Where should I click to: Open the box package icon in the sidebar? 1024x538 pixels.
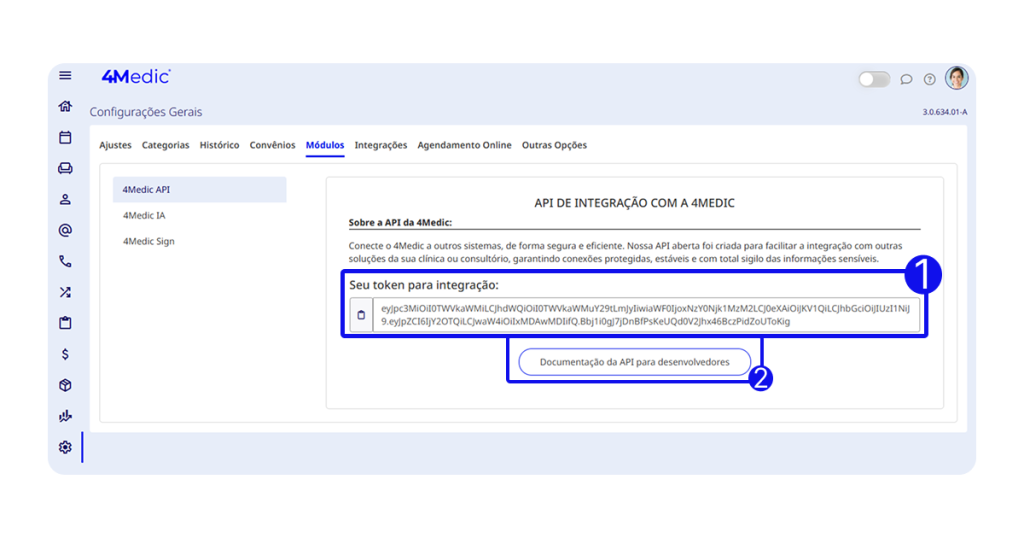click(65, 385)
